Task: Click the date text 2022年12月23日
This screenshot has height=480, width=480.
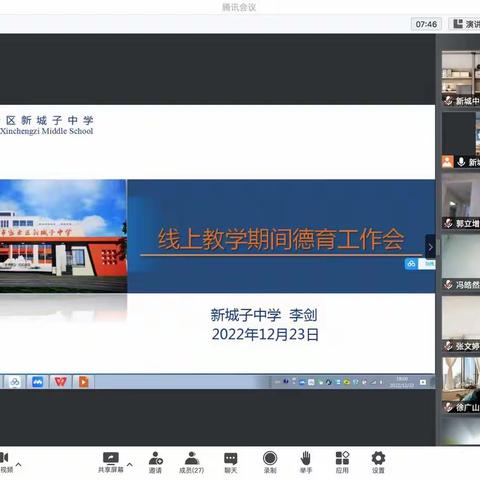Action: [265, 334]
